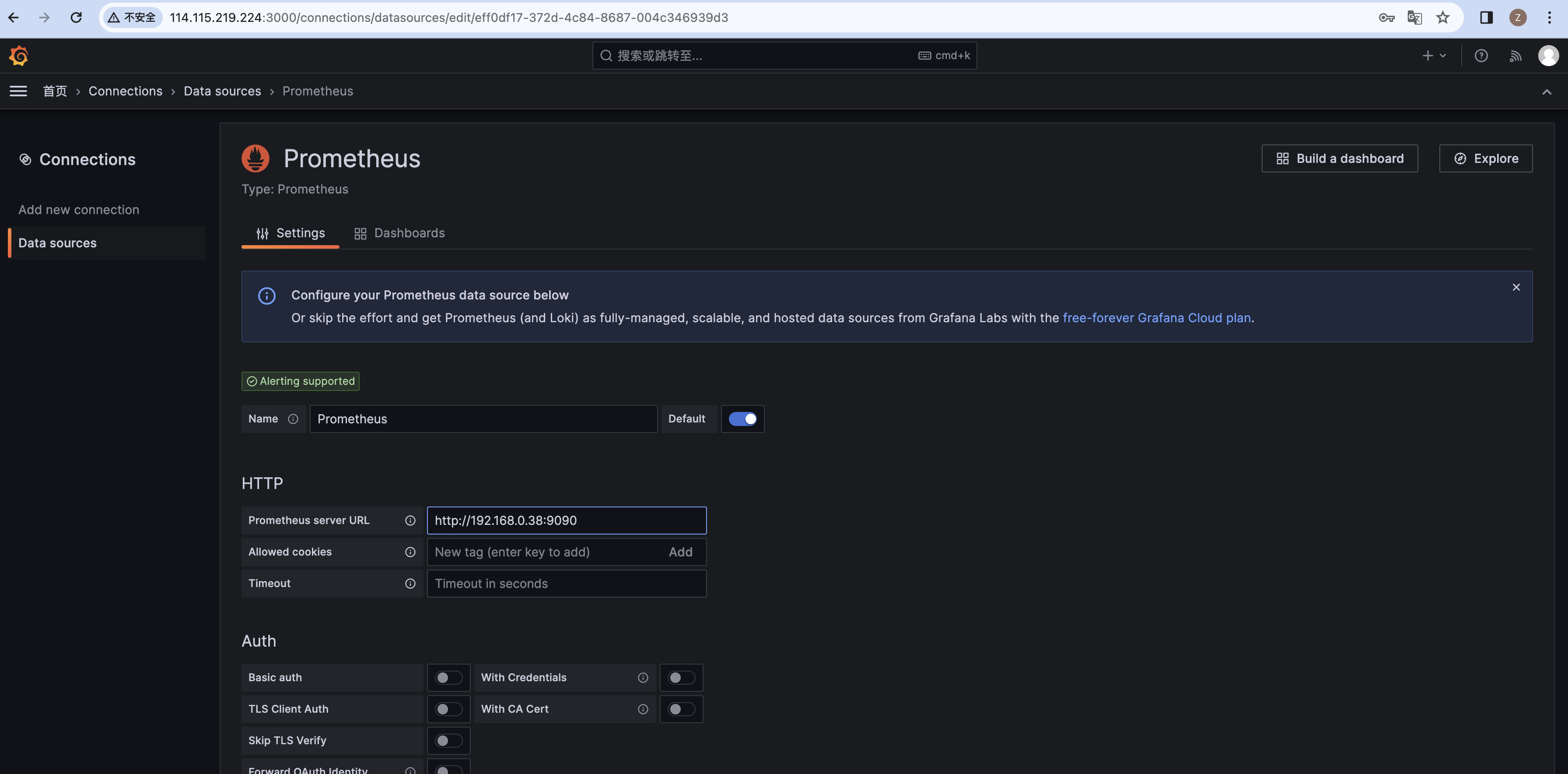Enable the Skip TLS Verify toggle
Image resolution: width=1568 pixels, height=774 pixels.
point(448,740)
